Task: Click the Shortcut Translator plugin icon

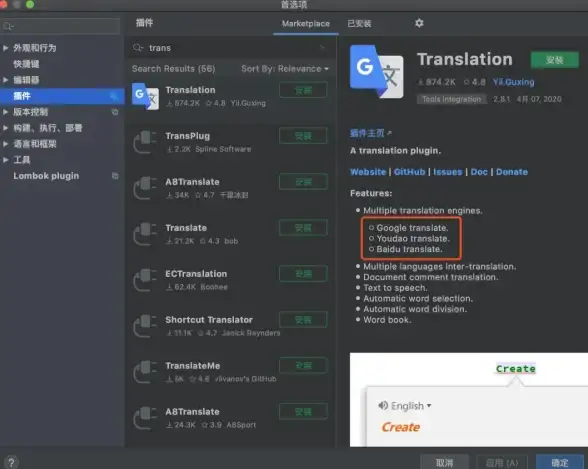Action: tap(145, 326)
